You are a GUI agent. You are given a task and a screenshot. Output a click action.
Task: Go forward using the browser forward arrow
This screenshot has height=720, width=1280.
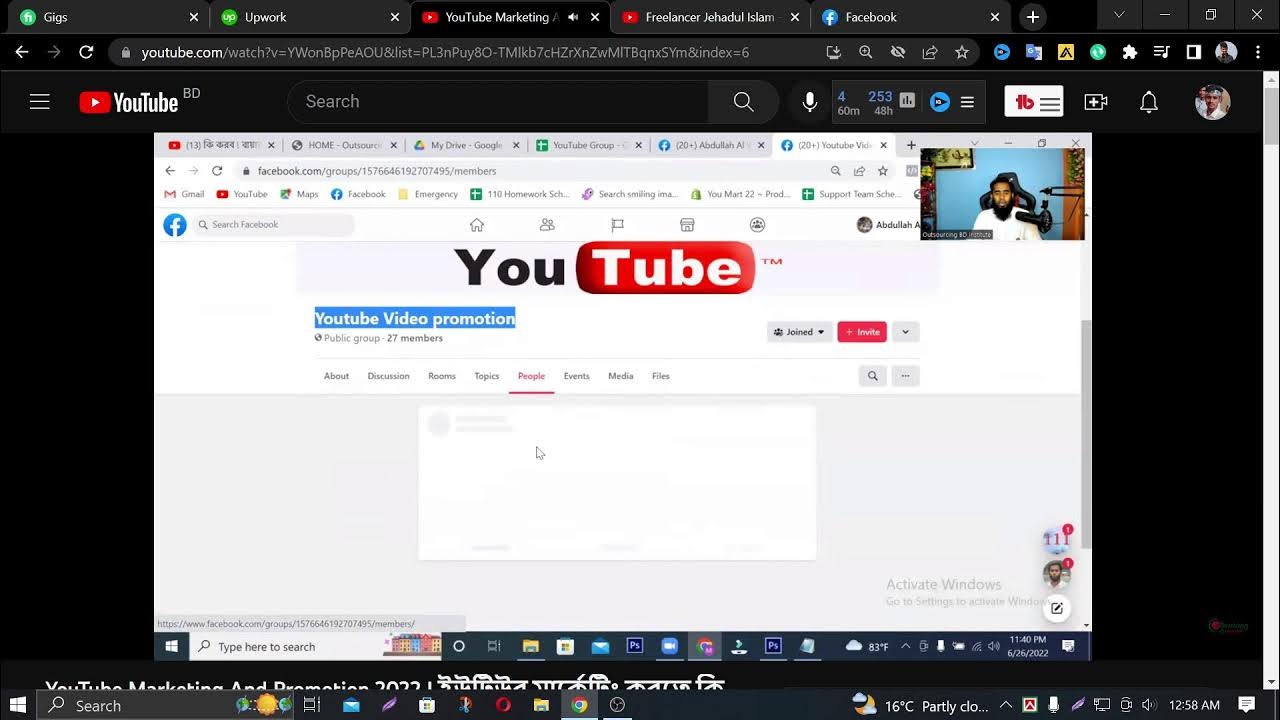[54, 52]
